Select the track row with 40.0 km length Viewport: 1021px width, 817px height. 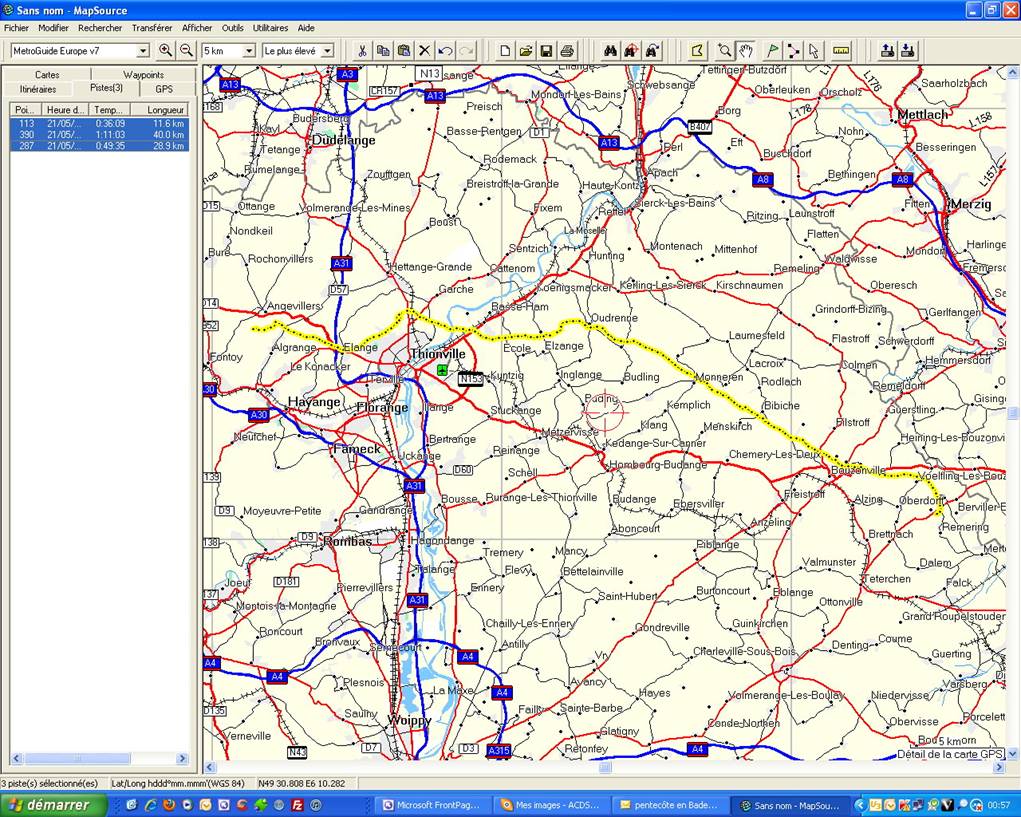(100, 135)
